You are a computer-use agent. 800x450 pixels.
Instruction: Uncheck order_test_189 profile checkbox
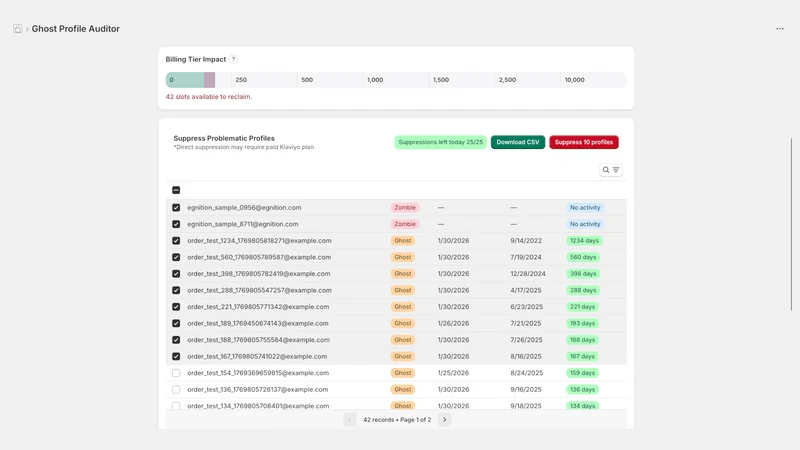coord(176,323)
